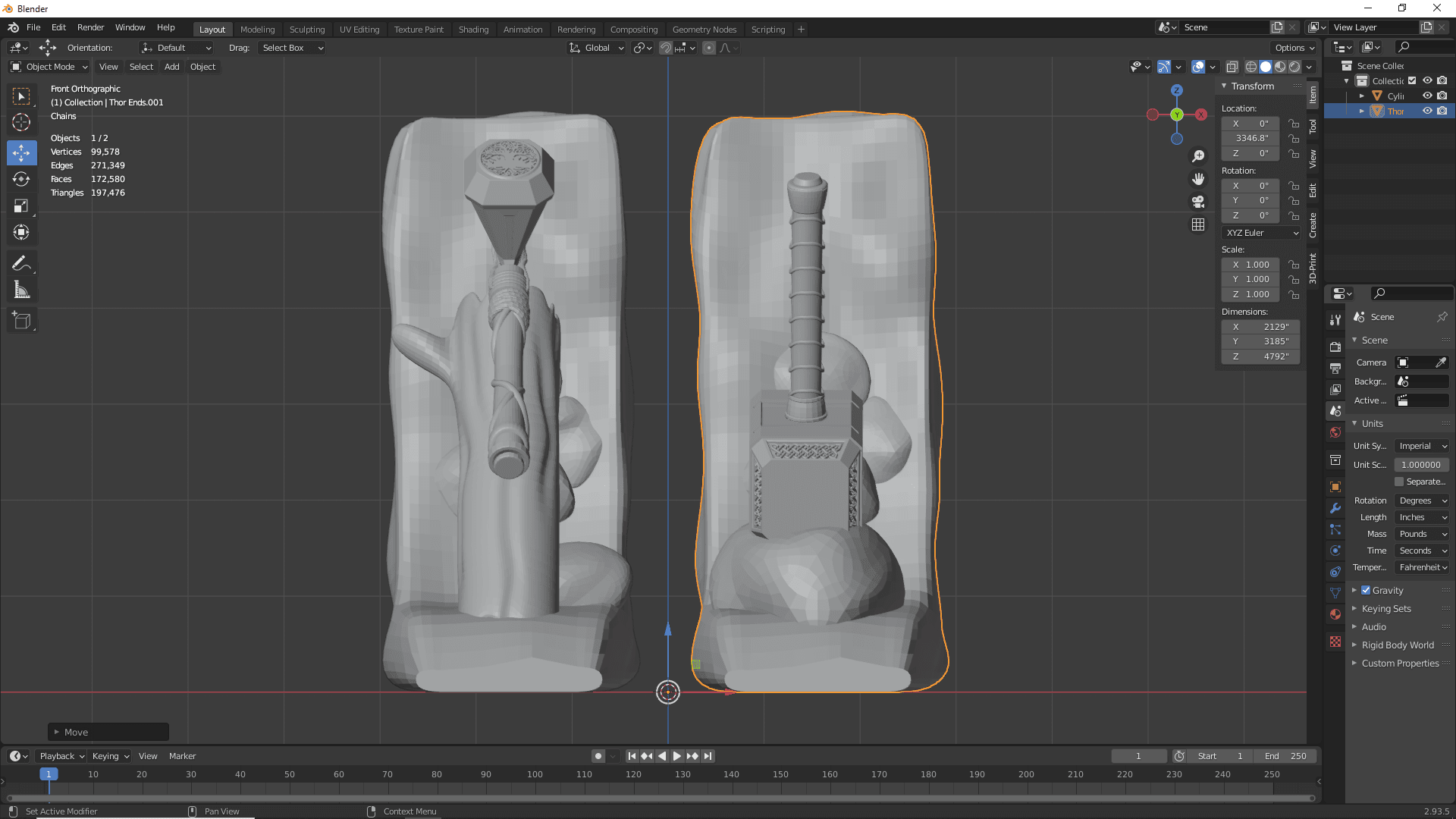This screenshot has height=819, width=1456.
Task: Jump to the timeline start frame
Action: tap(632, 756)
